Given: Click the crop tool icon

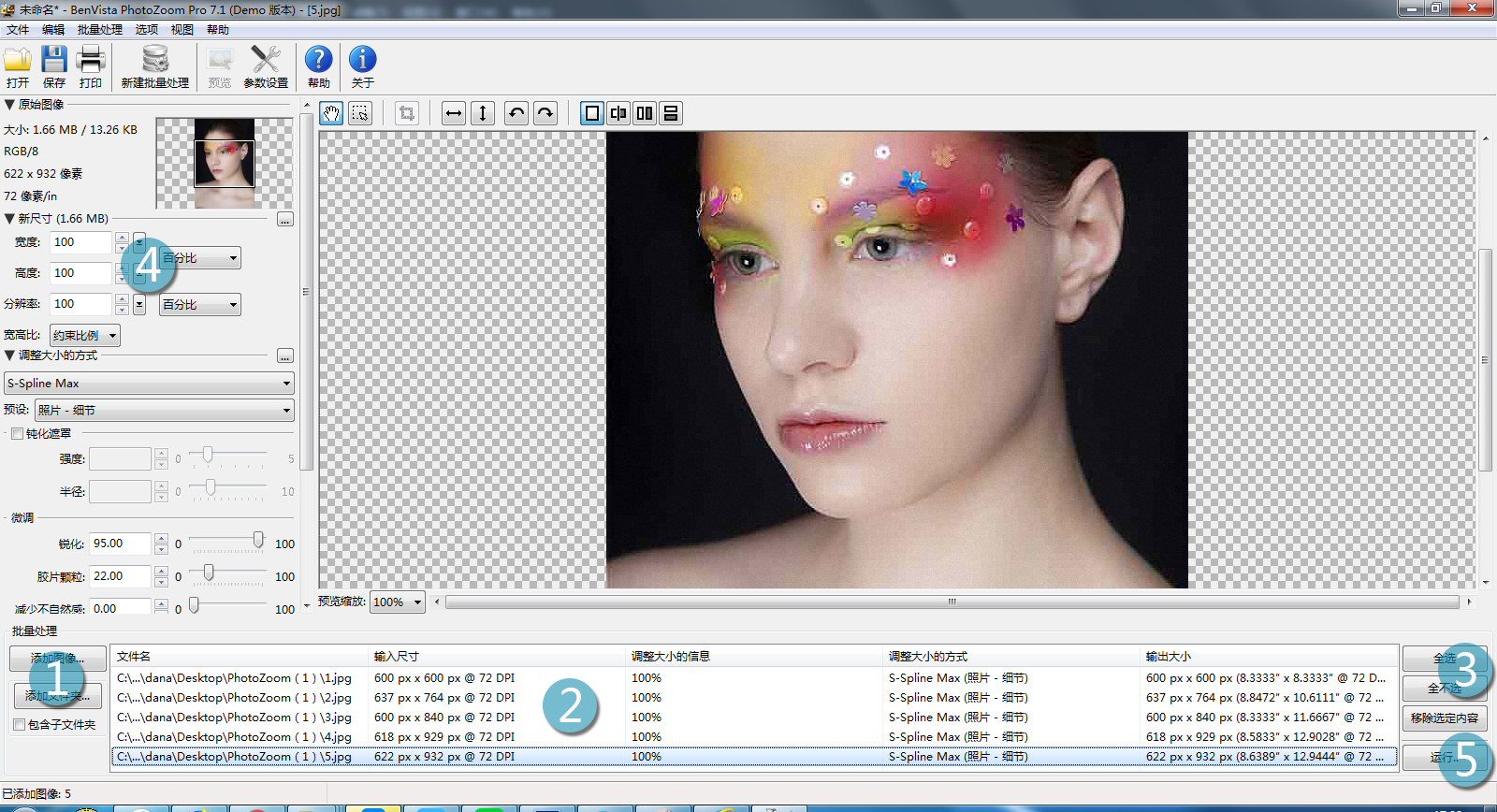Looking at the screenshot, I should pyautogui.click(x=407, y=114).
